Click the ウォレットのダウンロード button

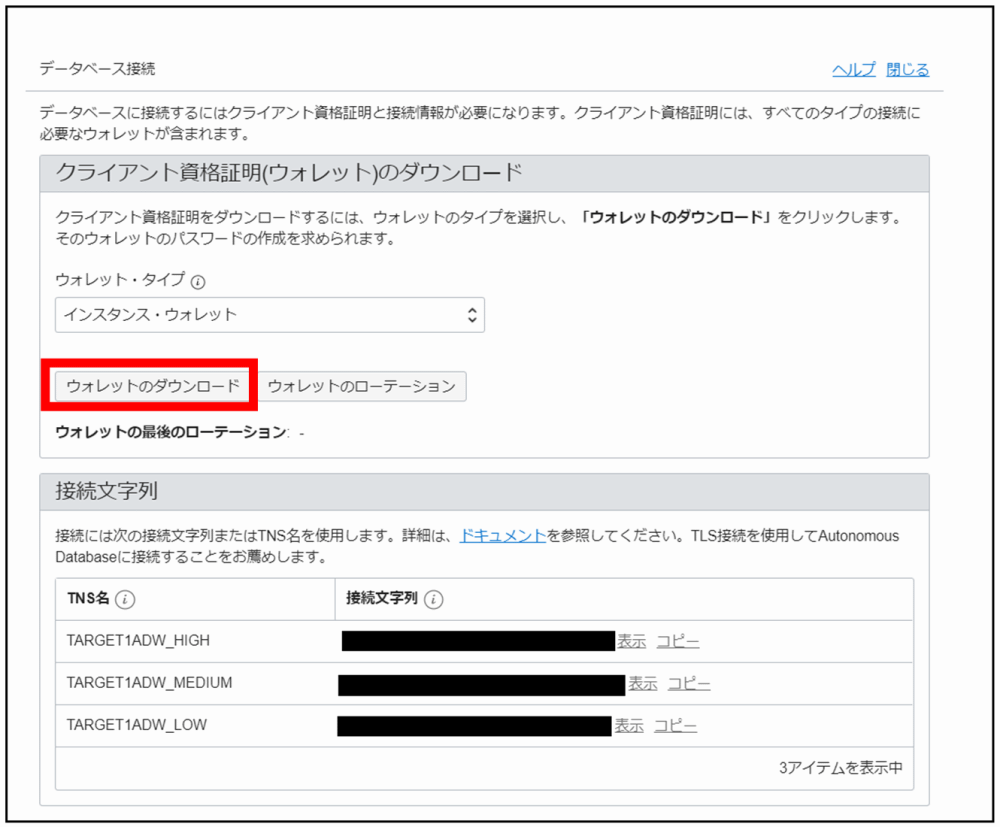152,386
